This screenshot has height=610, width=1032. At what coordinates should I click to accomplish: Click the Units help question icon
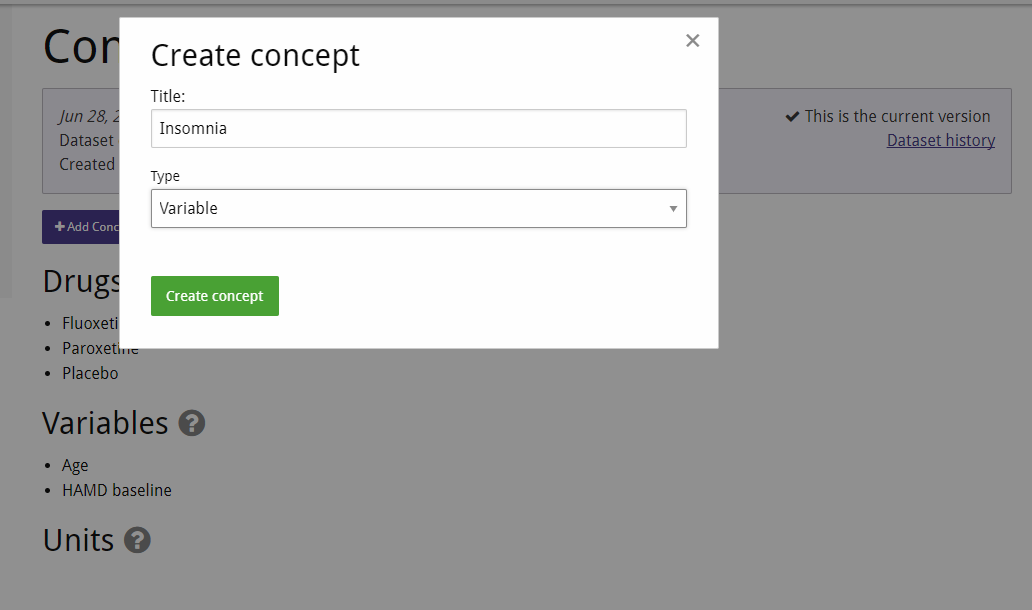pyautogui.click(x=138, y=540)
